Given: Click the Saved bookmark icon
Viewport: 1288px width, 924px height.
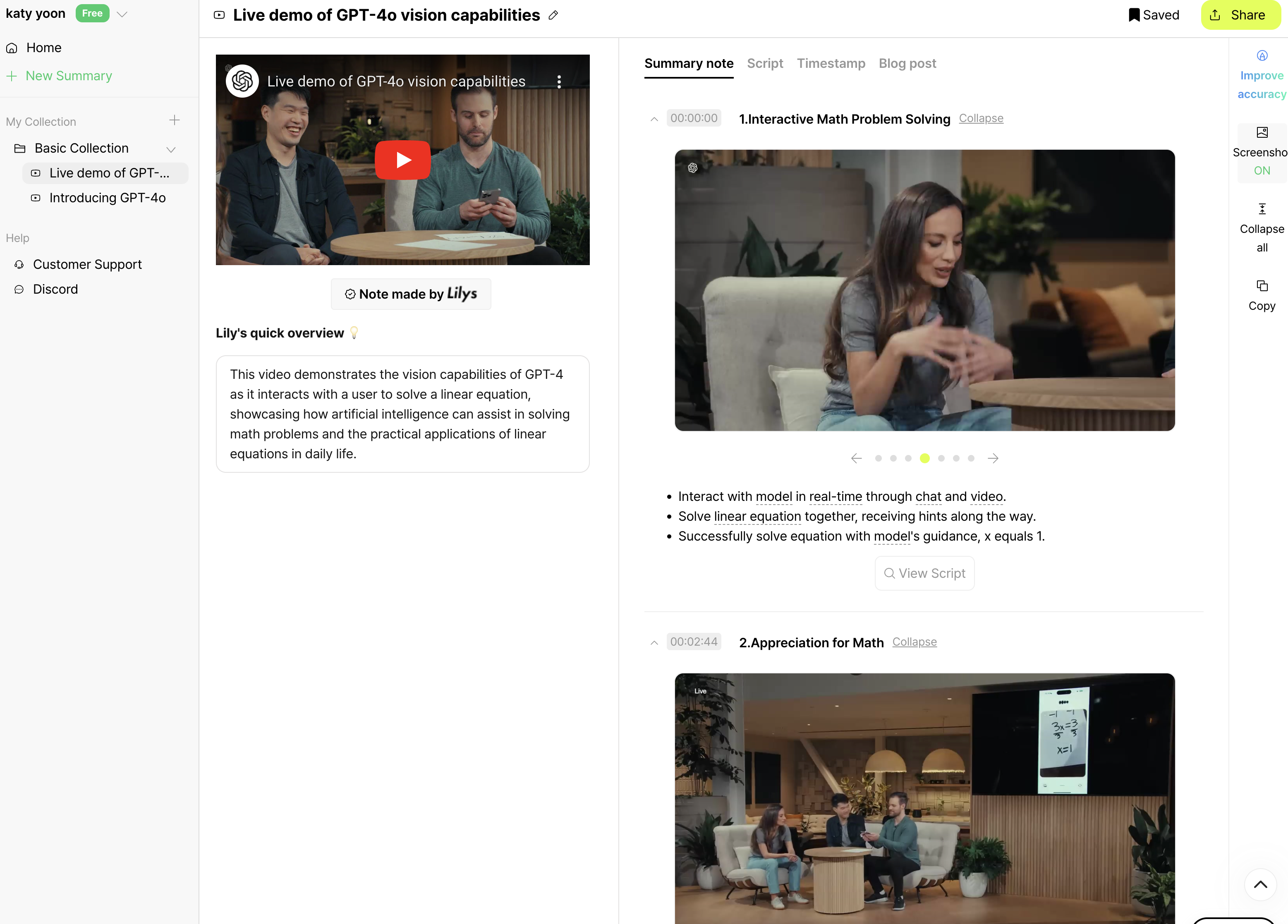Looking at the screenshot, I should (x=1134, y=15).
